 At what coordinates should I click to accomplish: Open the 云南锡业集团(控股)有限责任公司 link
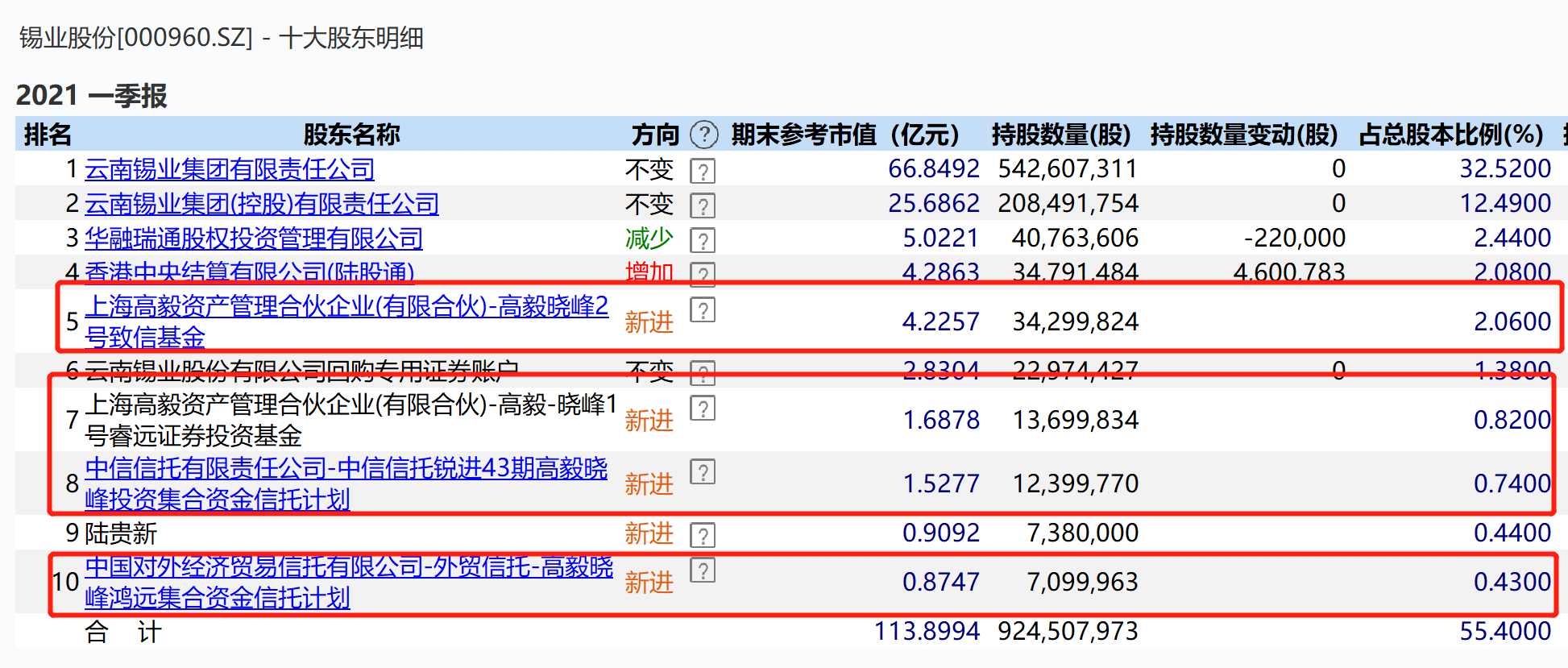coord(262,204)
